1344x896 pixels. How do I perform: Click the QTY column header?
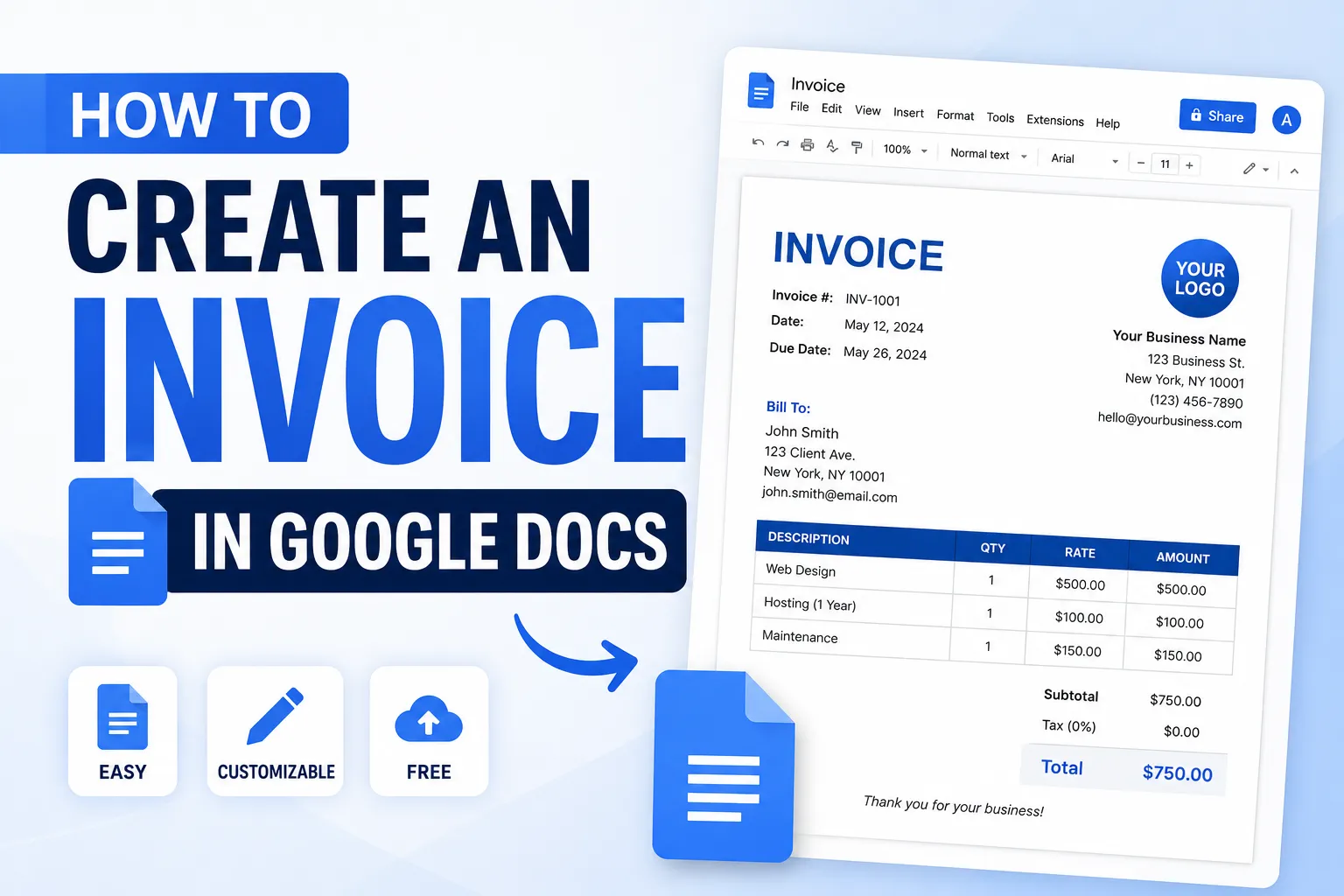[992, 548]
